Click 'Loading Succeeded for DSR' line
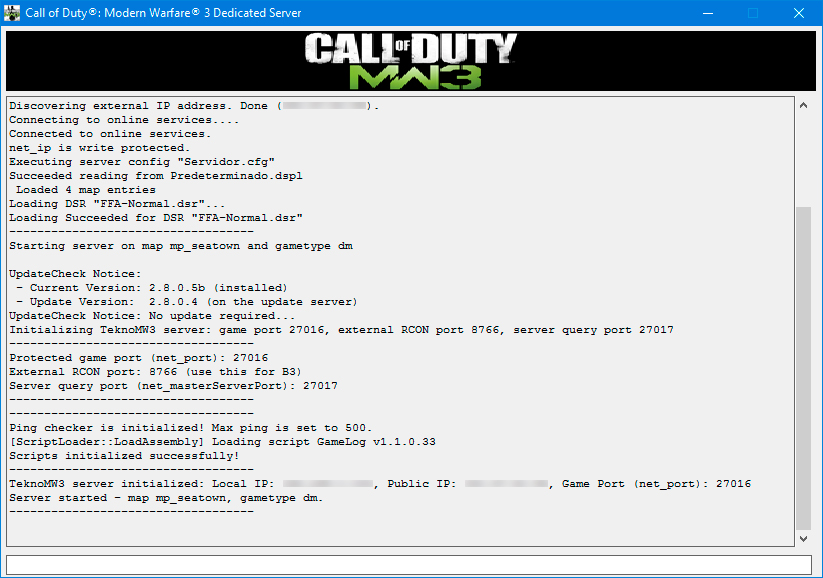Image resolution: width=823 pixels, height=578 pixels. tap(156, 218)
